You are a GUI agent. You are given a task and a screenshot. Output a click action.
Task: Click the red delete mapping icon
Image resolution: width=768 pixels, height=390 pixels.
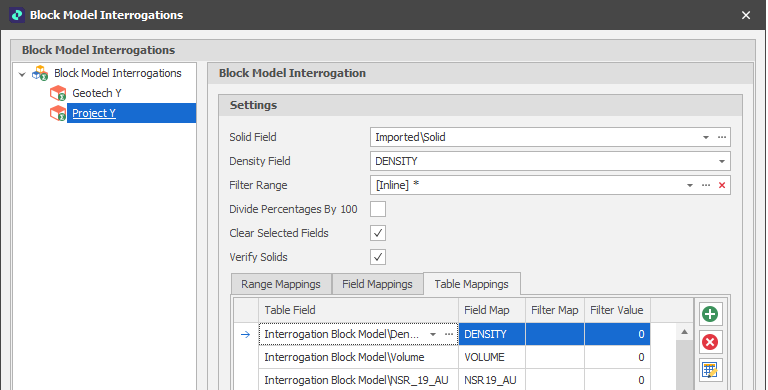pyautogui.click(x=710, y=341)
